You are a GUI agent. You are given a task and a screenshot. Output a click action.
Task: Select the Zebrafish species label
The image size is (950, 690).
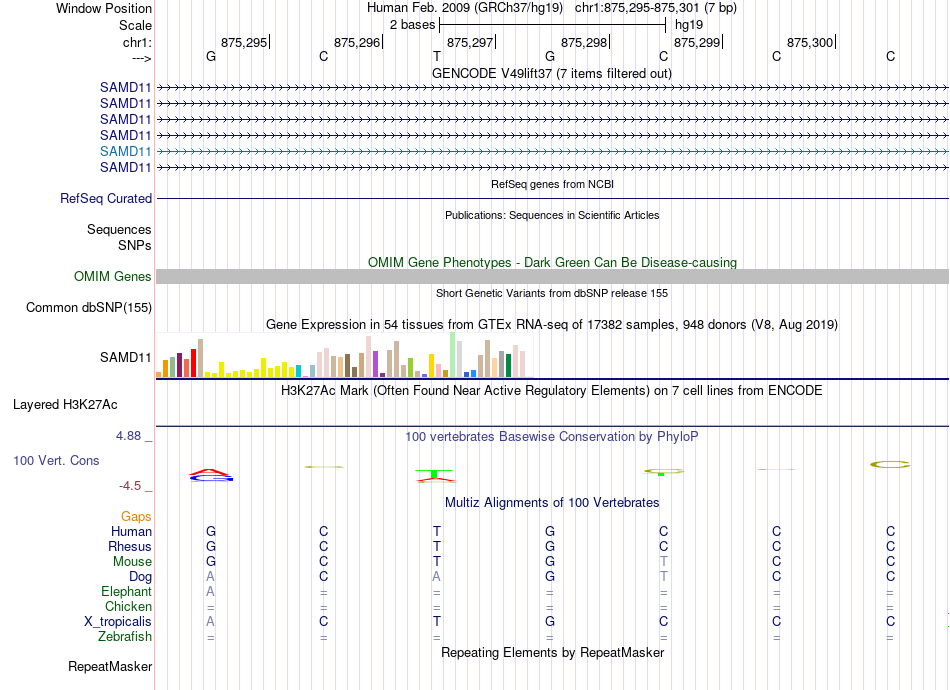pyautogui.click(x=125, y=637)
